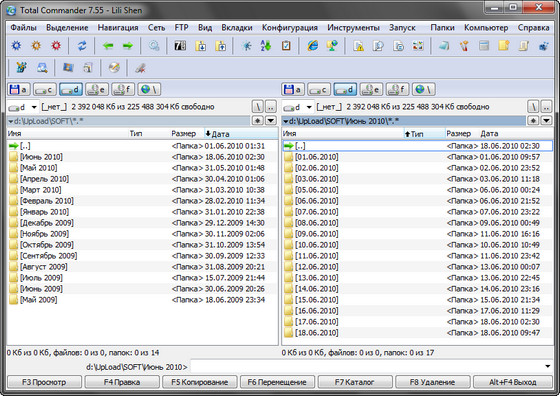560x396 pixels.
Task: Open the magnifier search files icon
Action: point(154,46)
